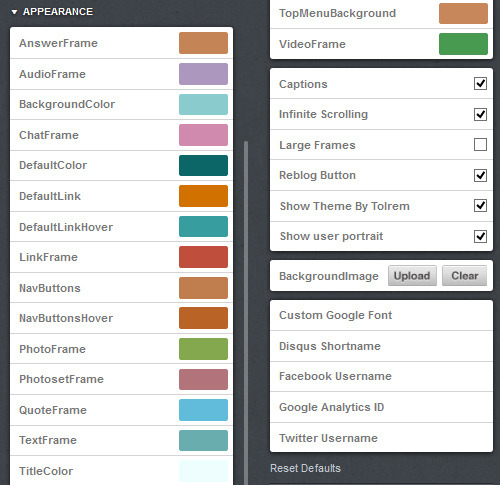500x485 pixels.
Task: Click the Reset Defaults link
Action: pyautogui.click(x=305, y=468)
